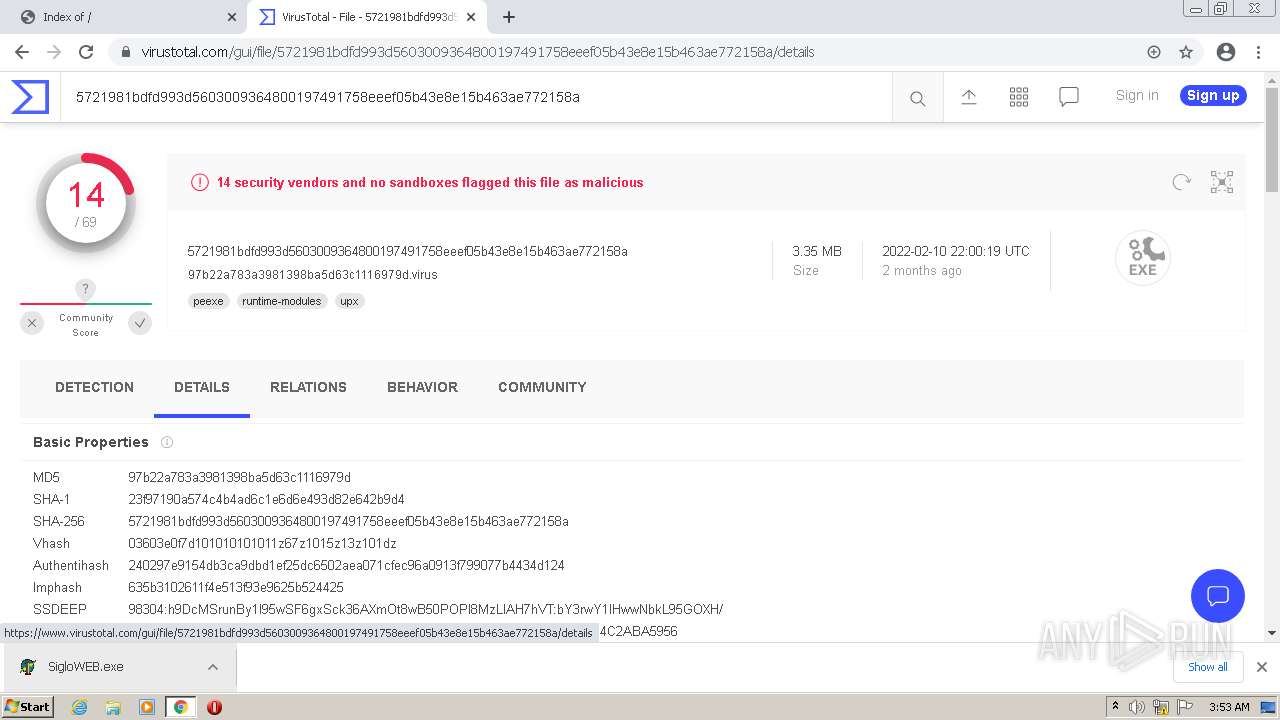The image size is (1280, 720).
Task: Close the downloads bar
Action: 1262,667
